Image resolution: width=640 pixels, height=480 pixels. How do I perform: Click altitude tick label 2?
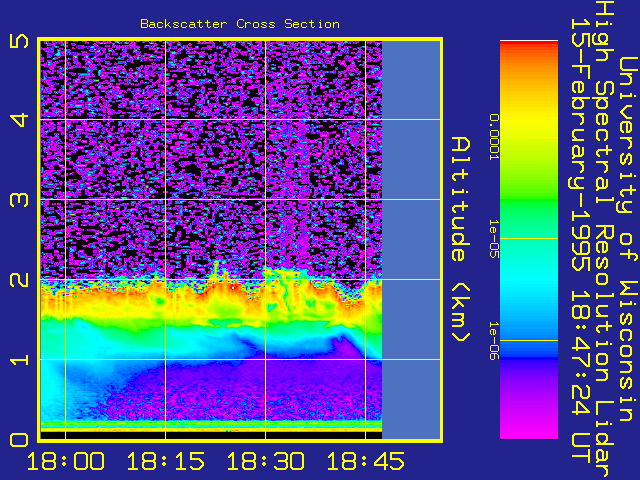pos(19,280)
